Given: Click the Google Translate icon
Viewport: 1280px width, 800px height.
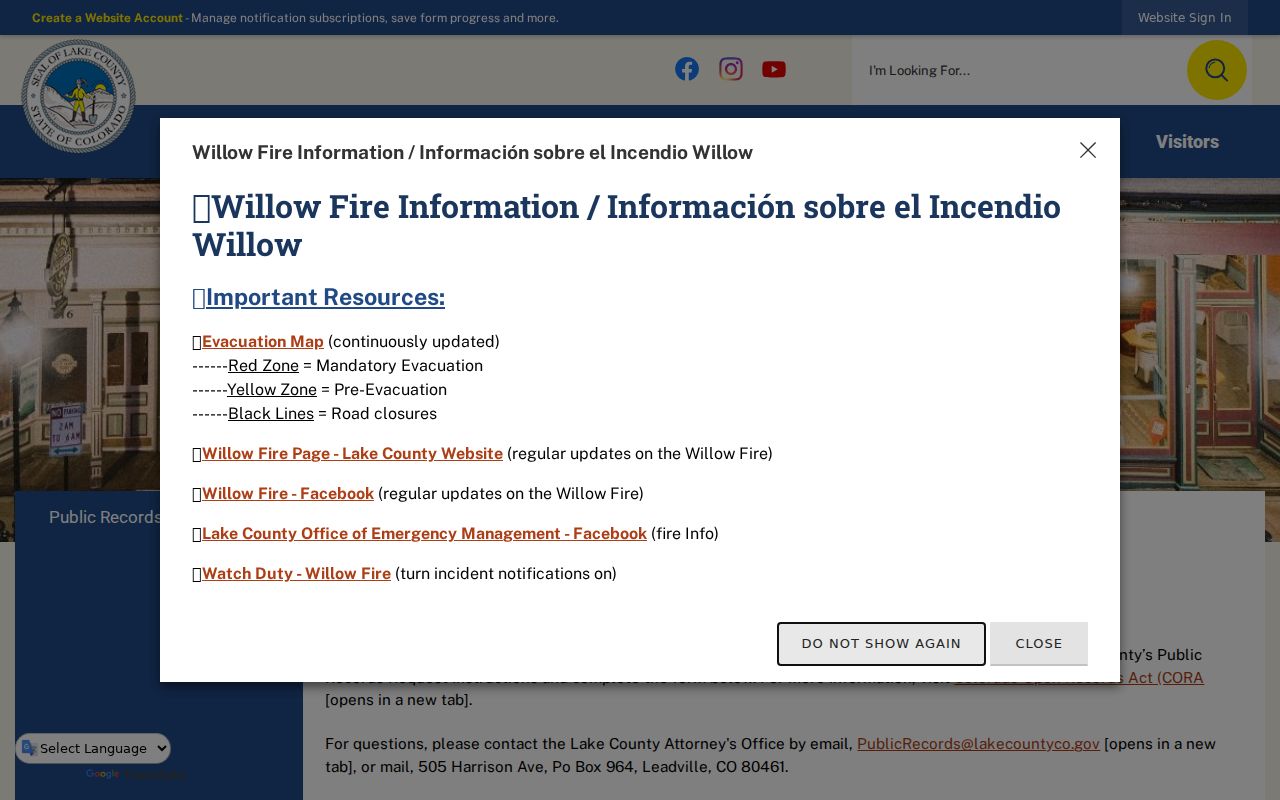Looking at the screenshot, I should pyautogui.click(x=29, y=748).
